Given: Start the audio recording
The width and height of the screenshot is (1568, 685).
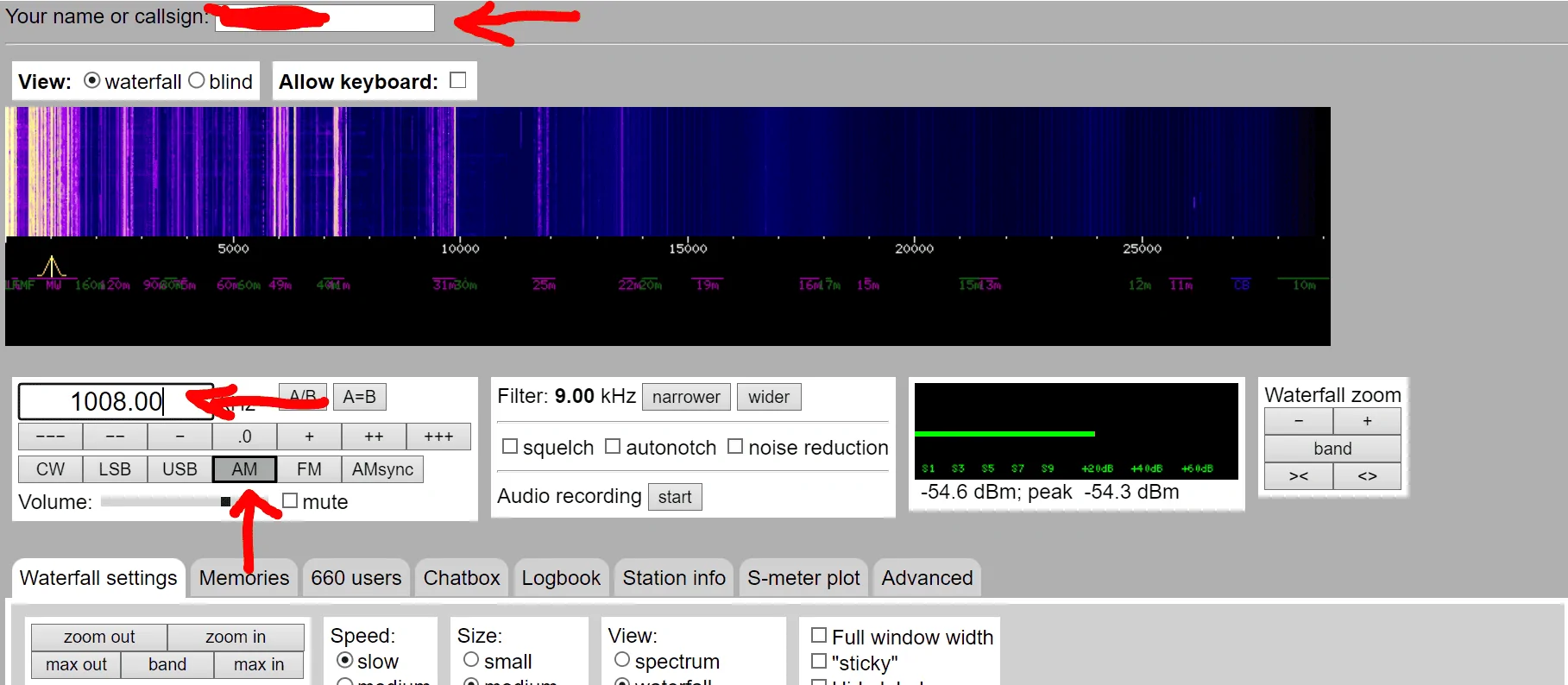Looking at the screenshot, I should point(675,497).
